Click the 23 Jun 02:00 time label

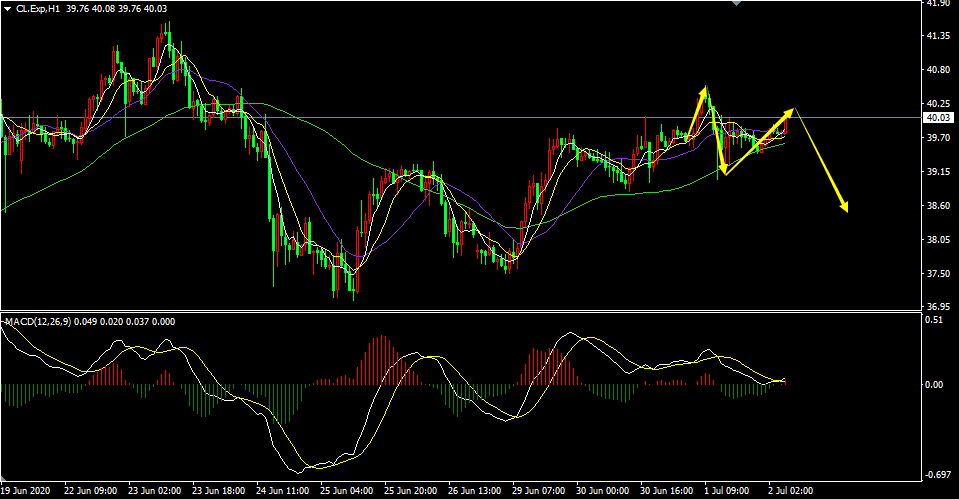point(155,491)
